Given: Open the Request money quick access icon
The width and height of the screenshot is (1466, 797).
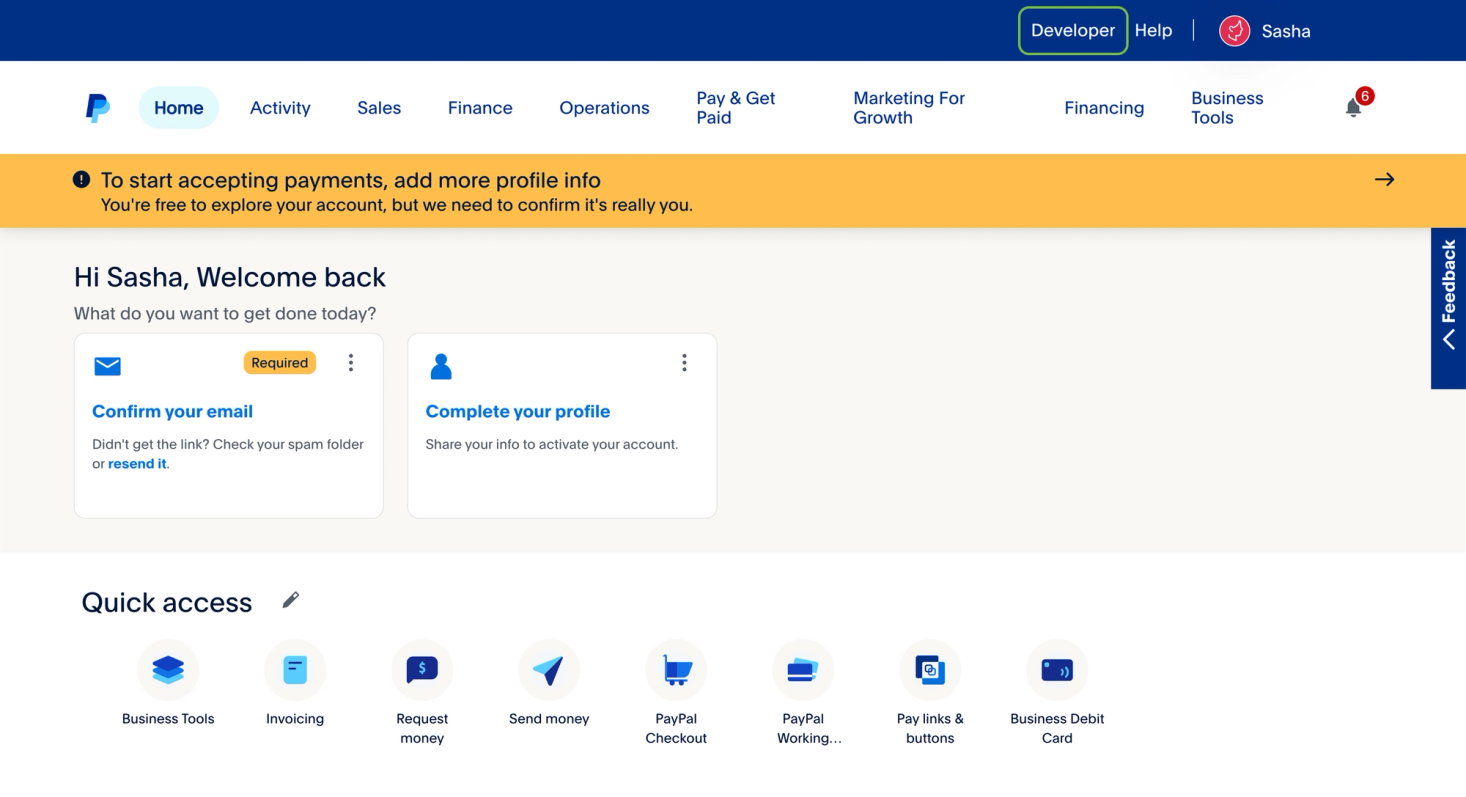Looking at the screenshot, I should [x=422, y=670].
